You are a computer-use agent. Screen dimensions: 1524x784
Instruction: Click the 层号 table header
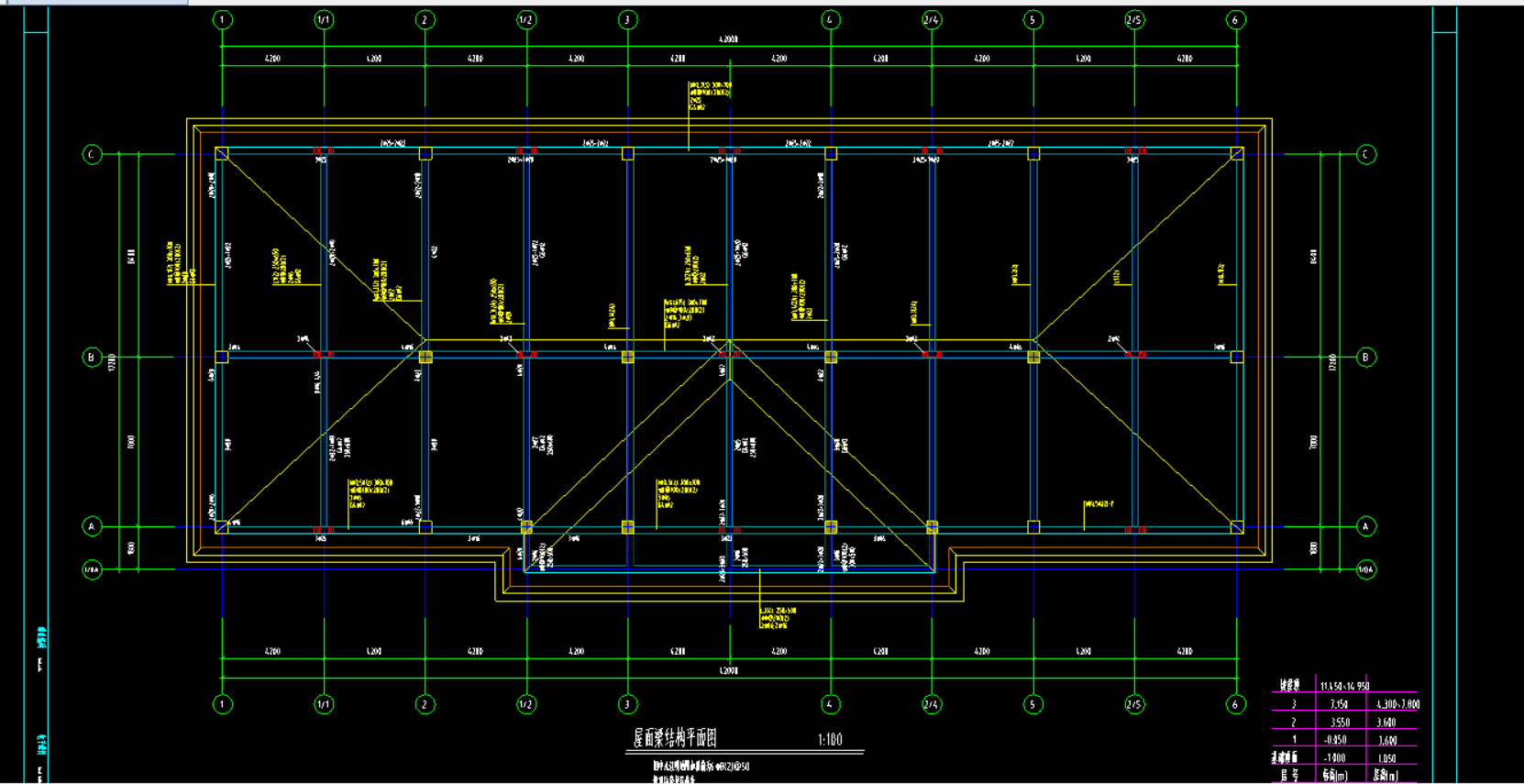click(1289, 776)
